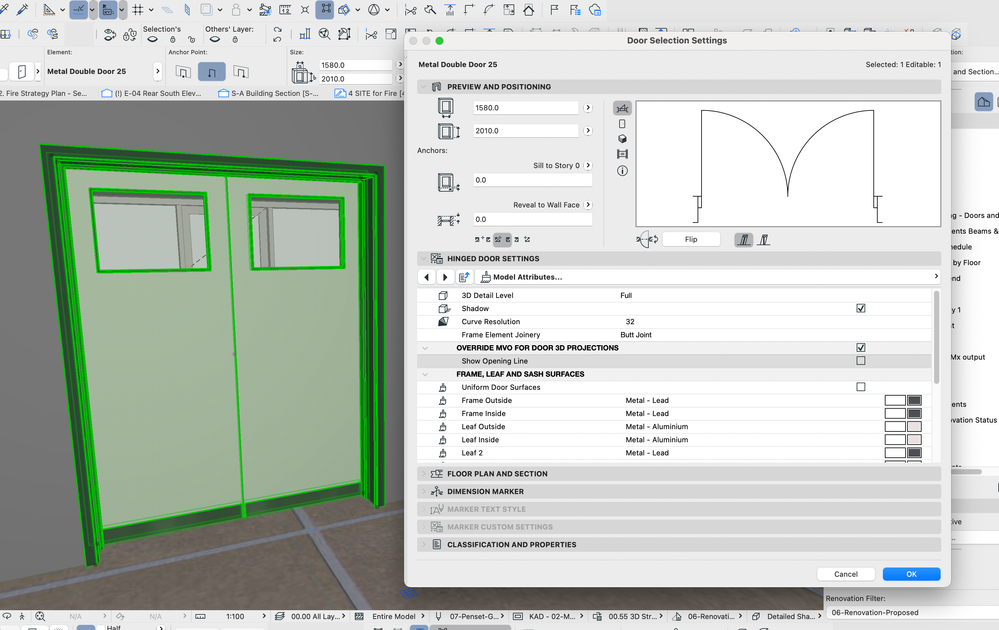The image size is (999, 630).
Task: Click the previous page arrow in Hinged Door Settings
Action: [427, 277]
